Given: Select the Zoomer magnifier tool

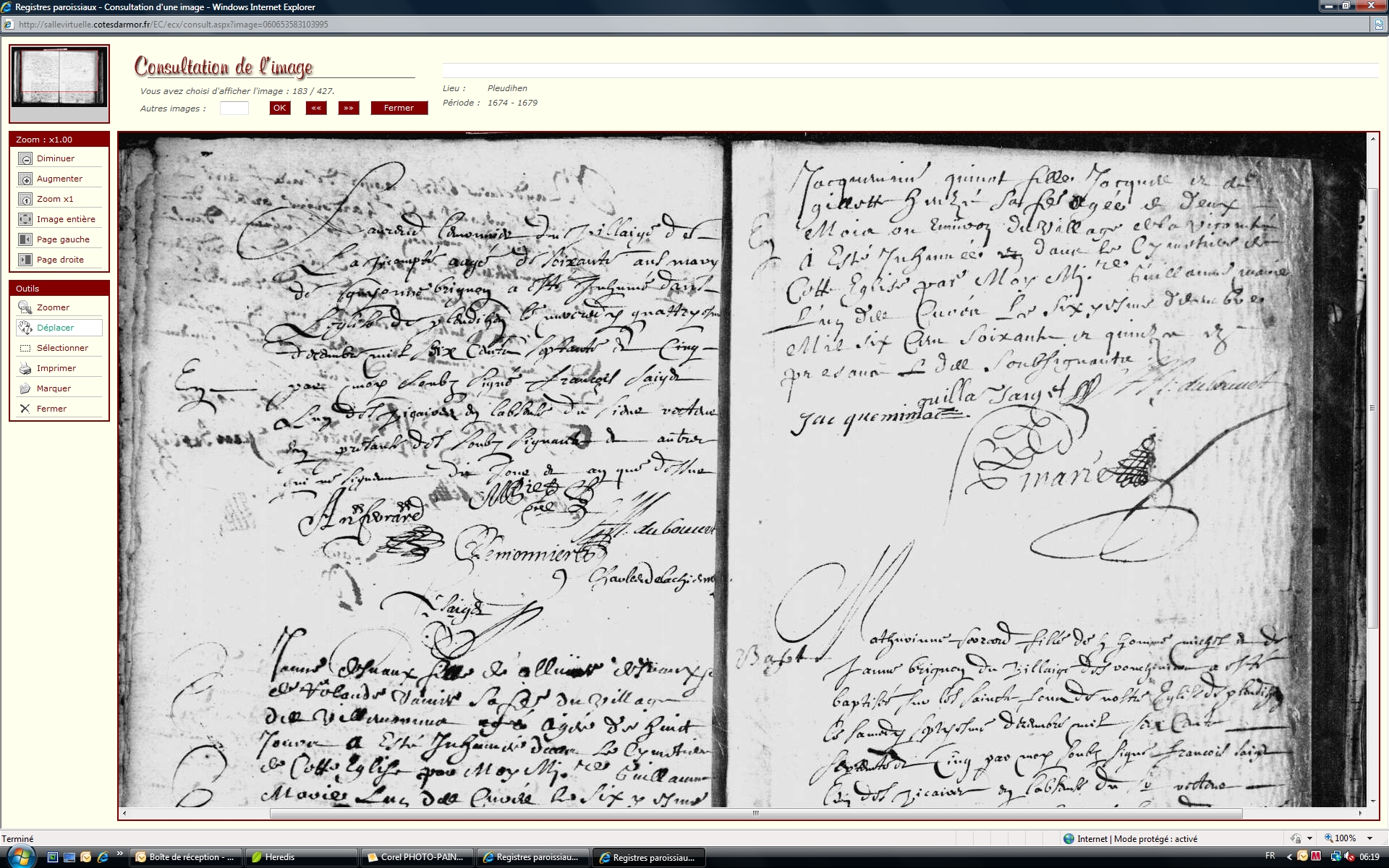Looking at the screenshot, I should [25, 307].
